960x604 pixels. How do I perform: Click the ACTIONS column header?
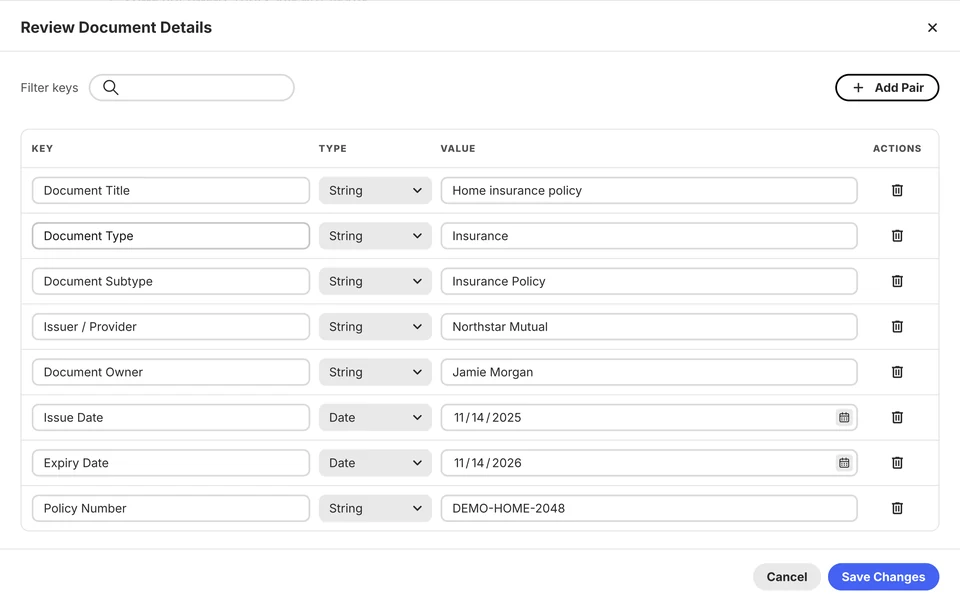897,148
